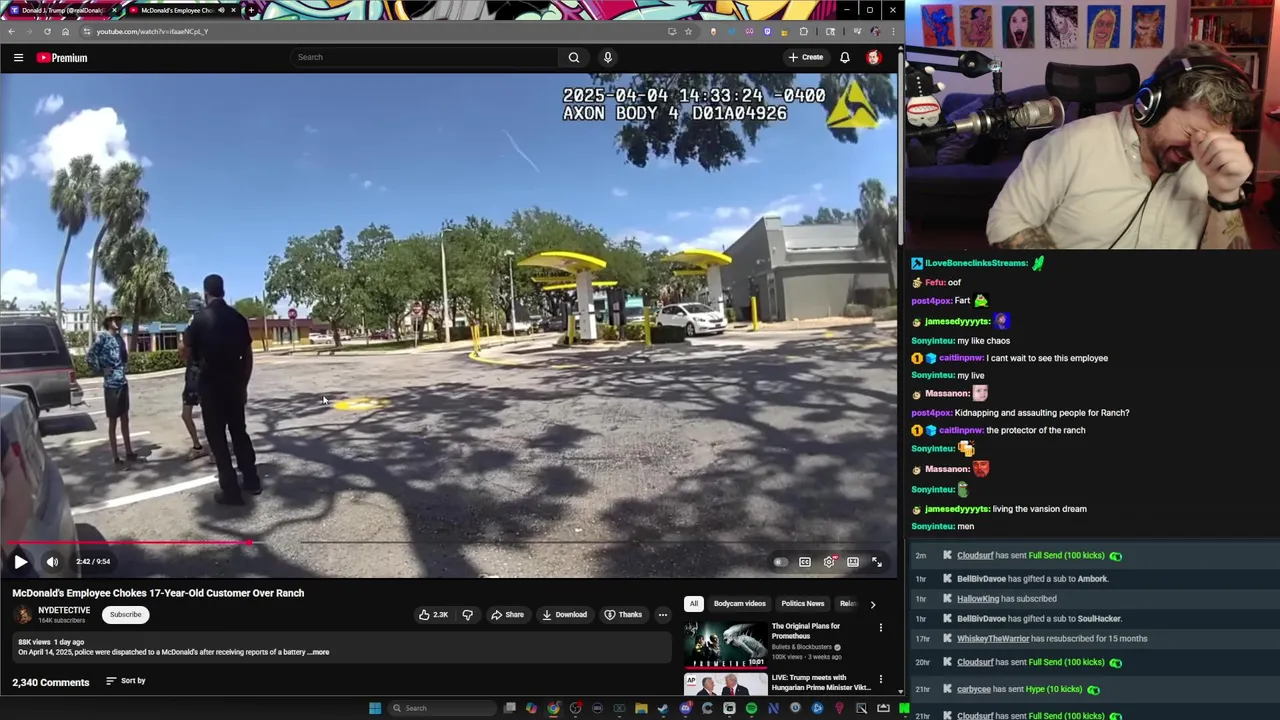Image resolution: width=1280 pixels, height=720 pixels.
Task: Share the video
Action: (507, 615)
